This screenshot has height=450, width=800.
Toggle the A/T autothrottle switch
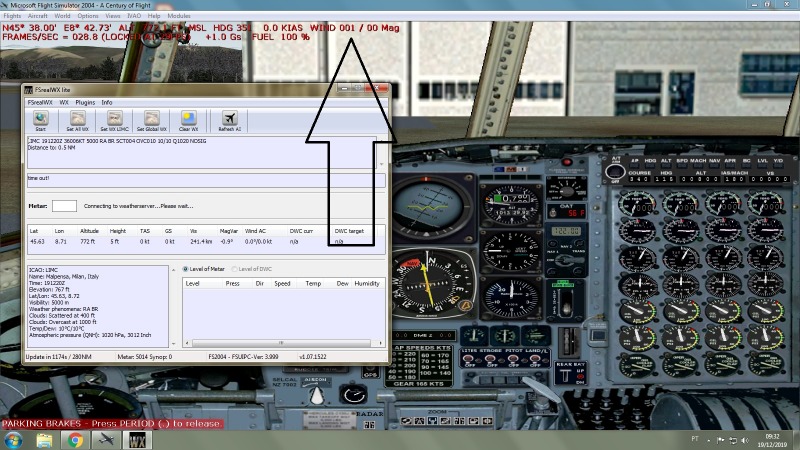(x=615, y=172)
